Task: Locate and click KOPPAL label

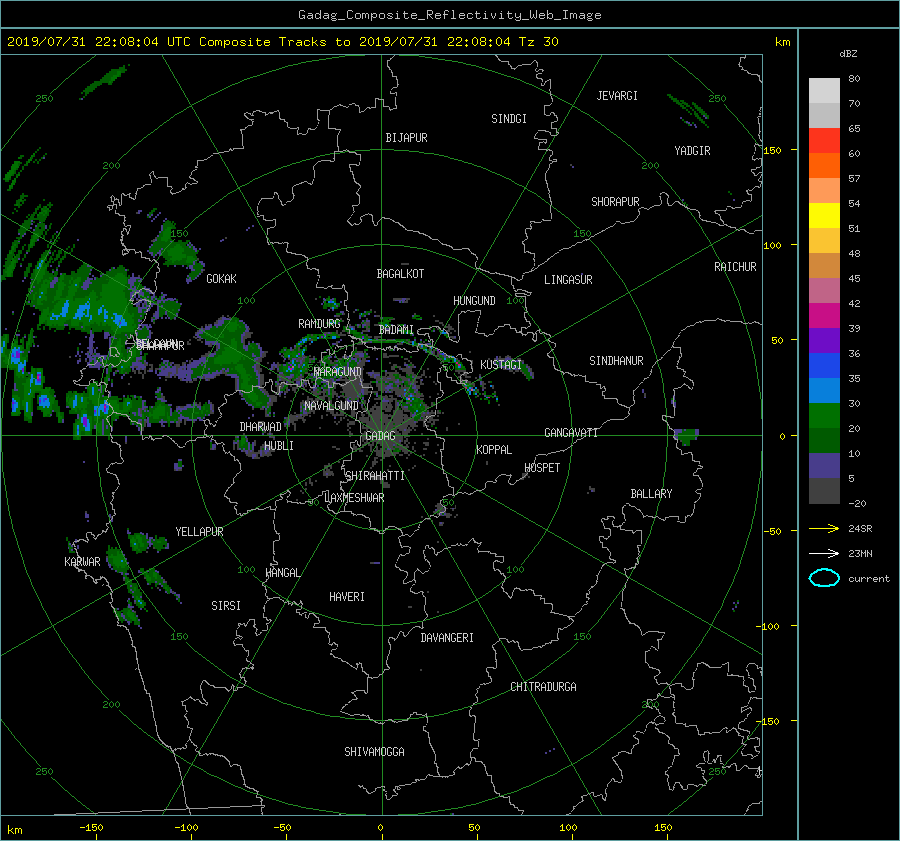Action: 494,450
